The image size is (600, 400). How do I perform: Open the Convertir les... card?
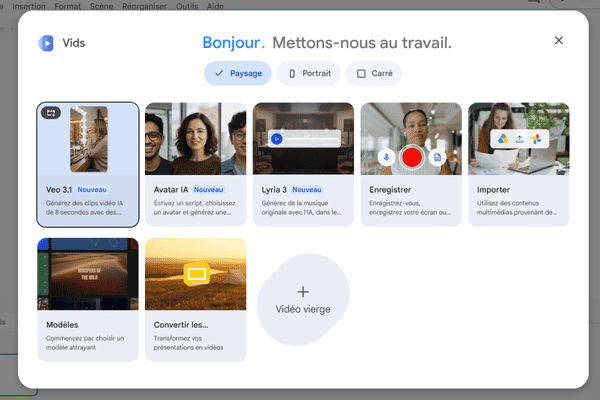point(196,300)
